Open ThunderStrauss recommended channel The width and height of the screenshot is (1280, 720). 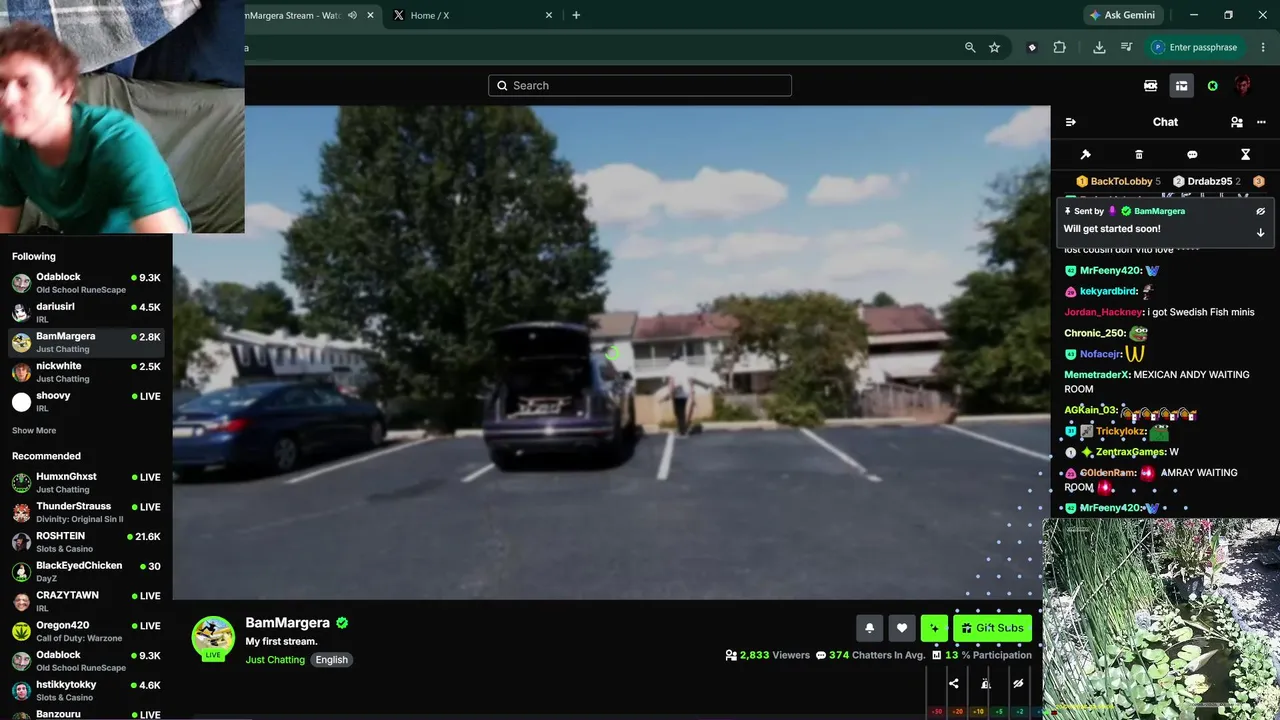tap(86, 512)
